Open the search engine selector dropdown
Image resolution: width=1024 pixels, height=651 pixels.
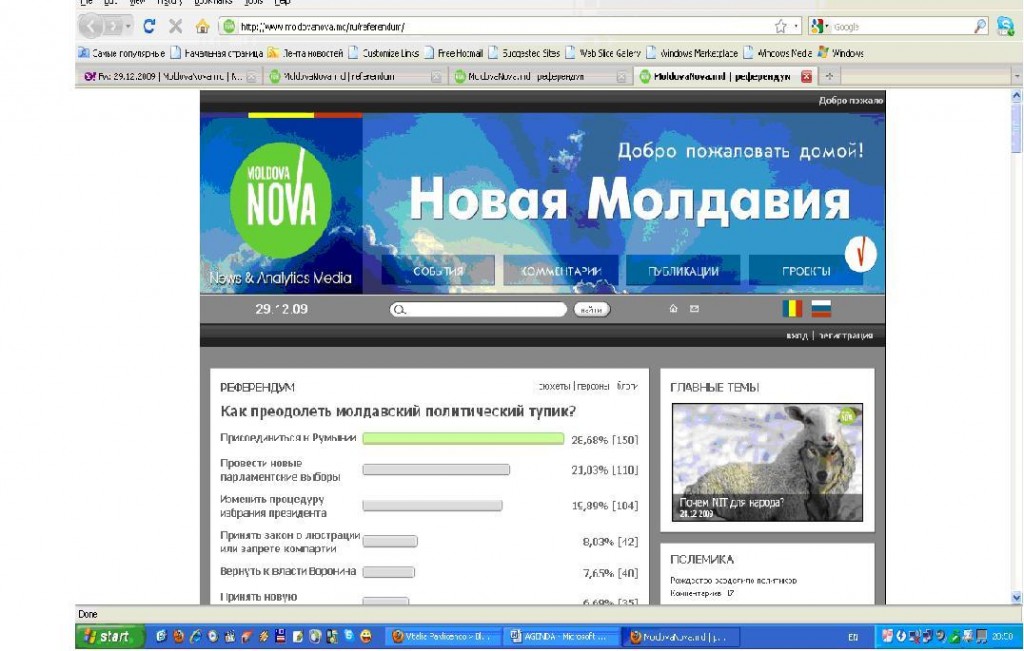click(x=820, y=27)
